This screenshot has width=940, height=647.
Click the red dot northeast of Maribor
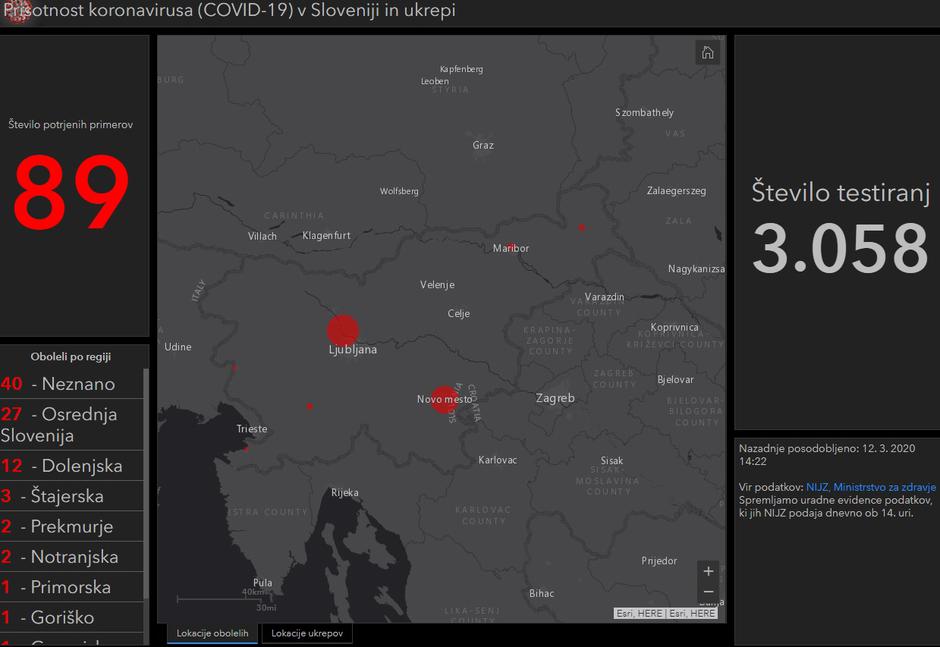point(581,227)
